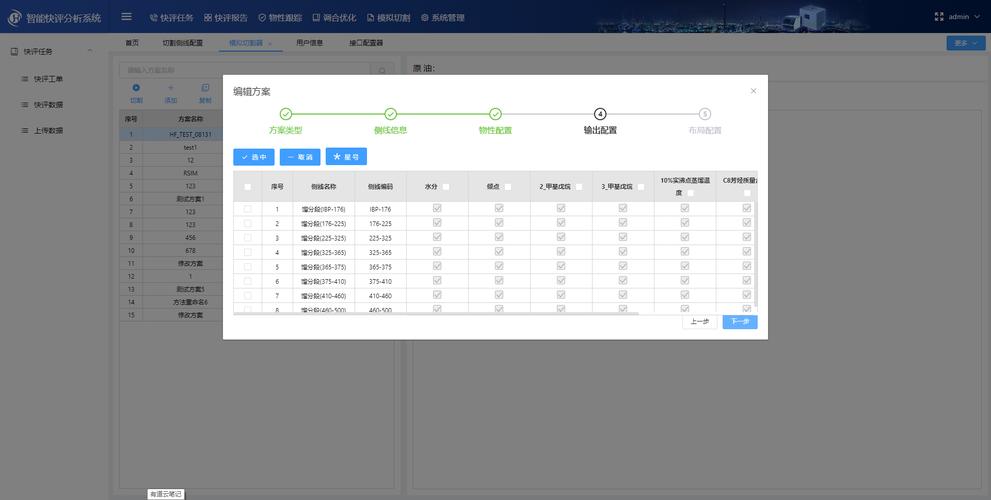Click the 上一步 button

(x=700, y=322)
